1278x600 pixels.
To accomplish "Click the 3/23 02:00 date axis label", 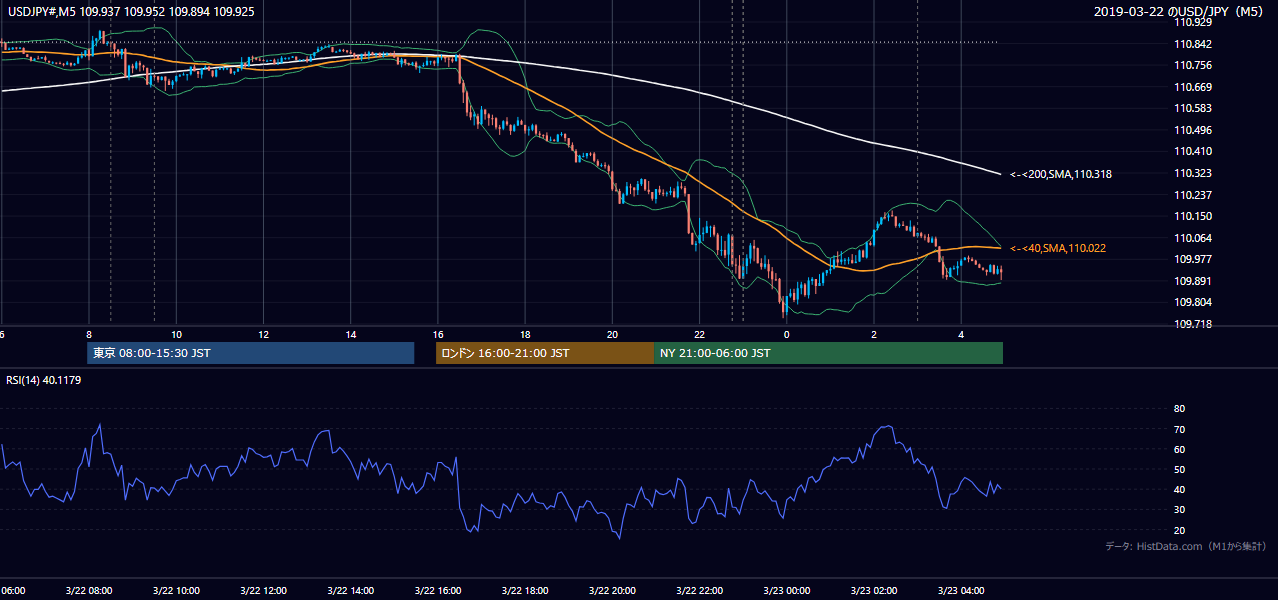I will tap(874, 590).
